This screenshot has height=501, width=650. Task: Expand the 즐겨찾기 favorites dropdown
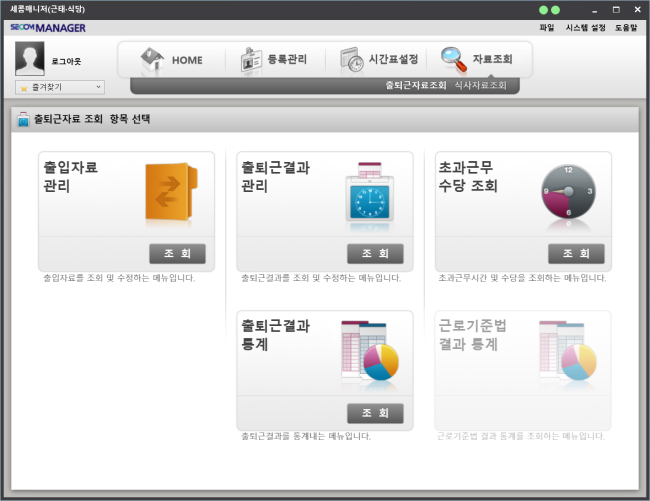click(x=60, y=88)
